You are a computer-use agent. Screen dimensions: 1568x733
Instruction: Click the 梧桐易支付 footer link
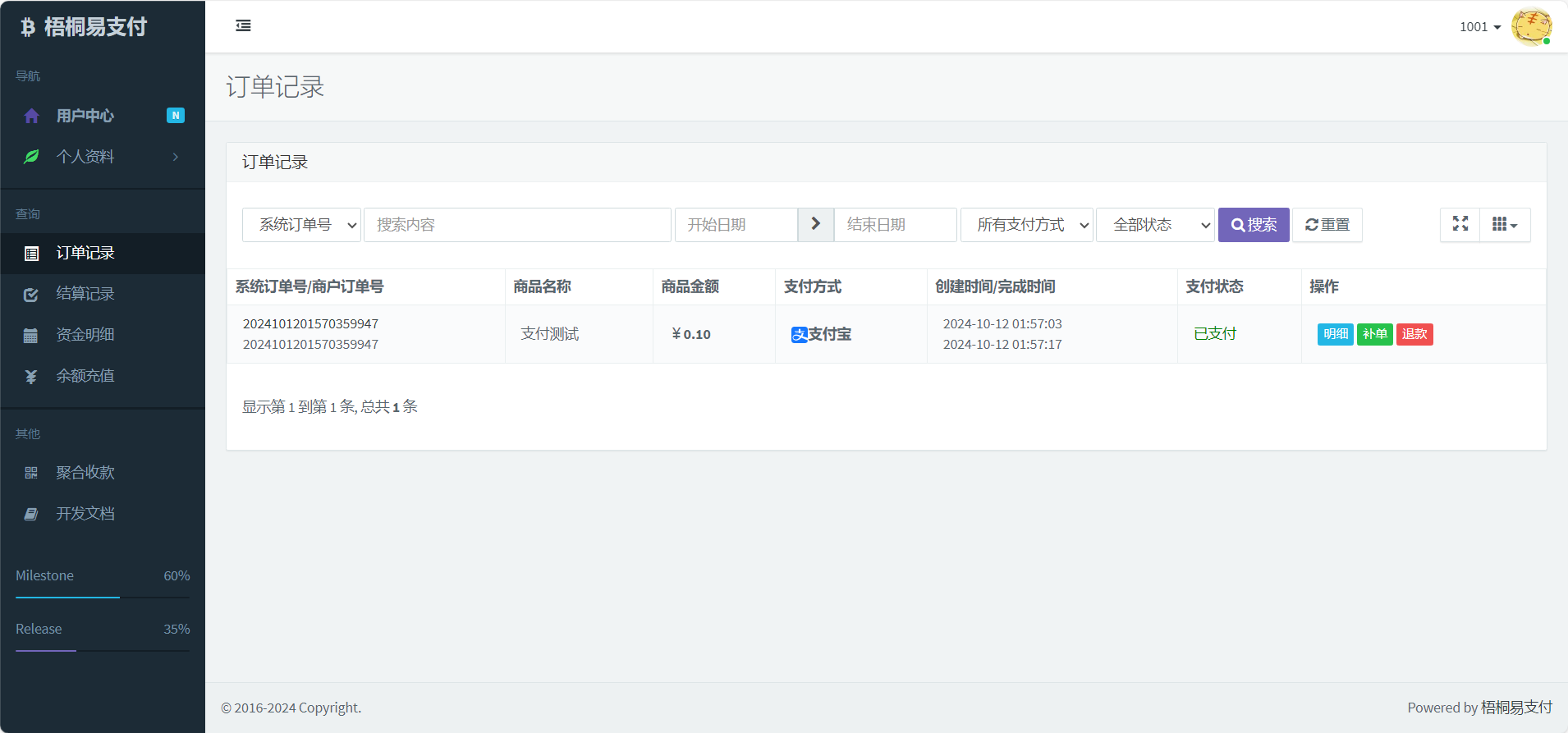point(1516,708)
